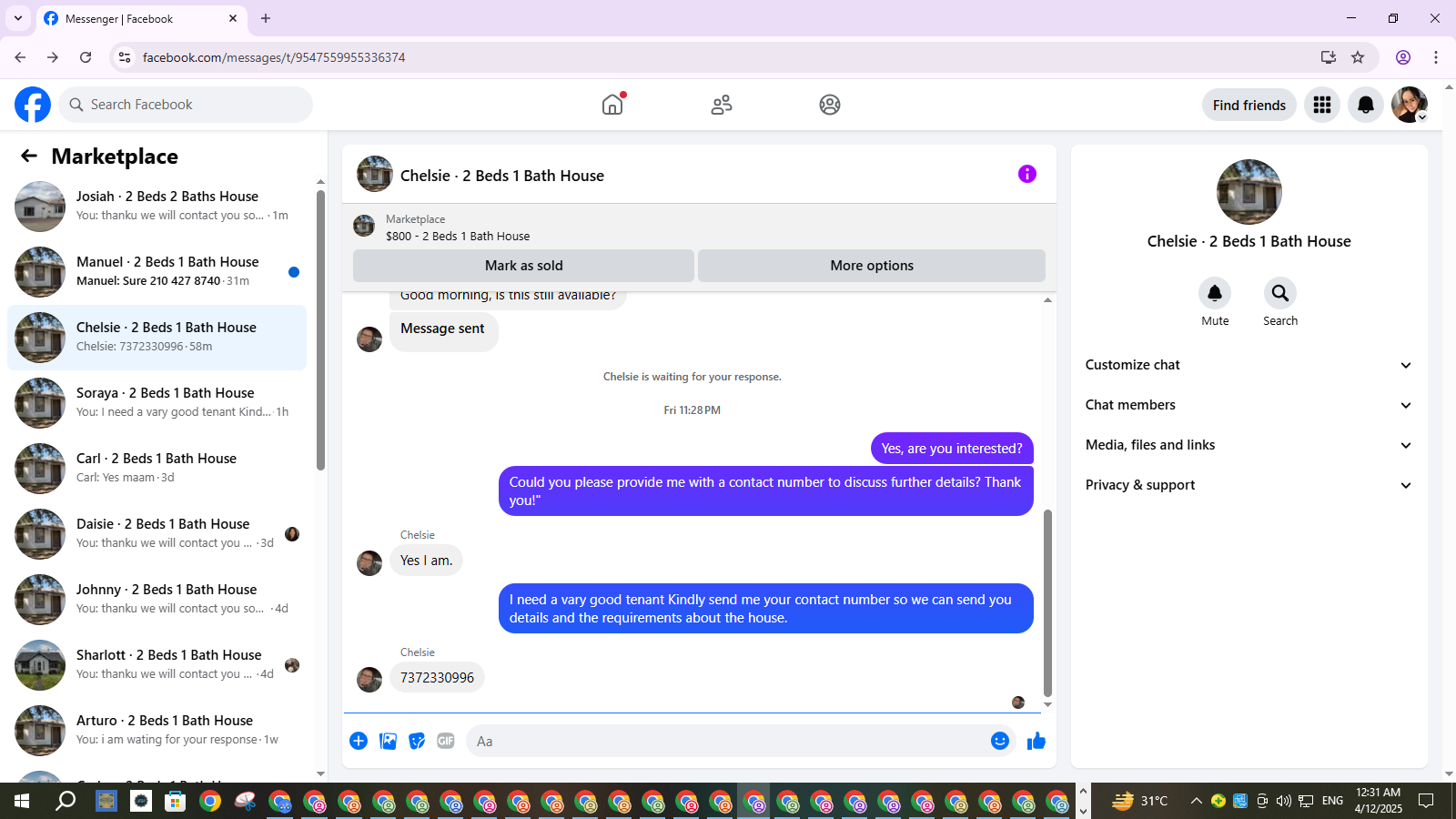Choose a GIF icon in composer
The height and width of the screenshot is (819, 1456).
pyautogui.click(x=446, y=741)
